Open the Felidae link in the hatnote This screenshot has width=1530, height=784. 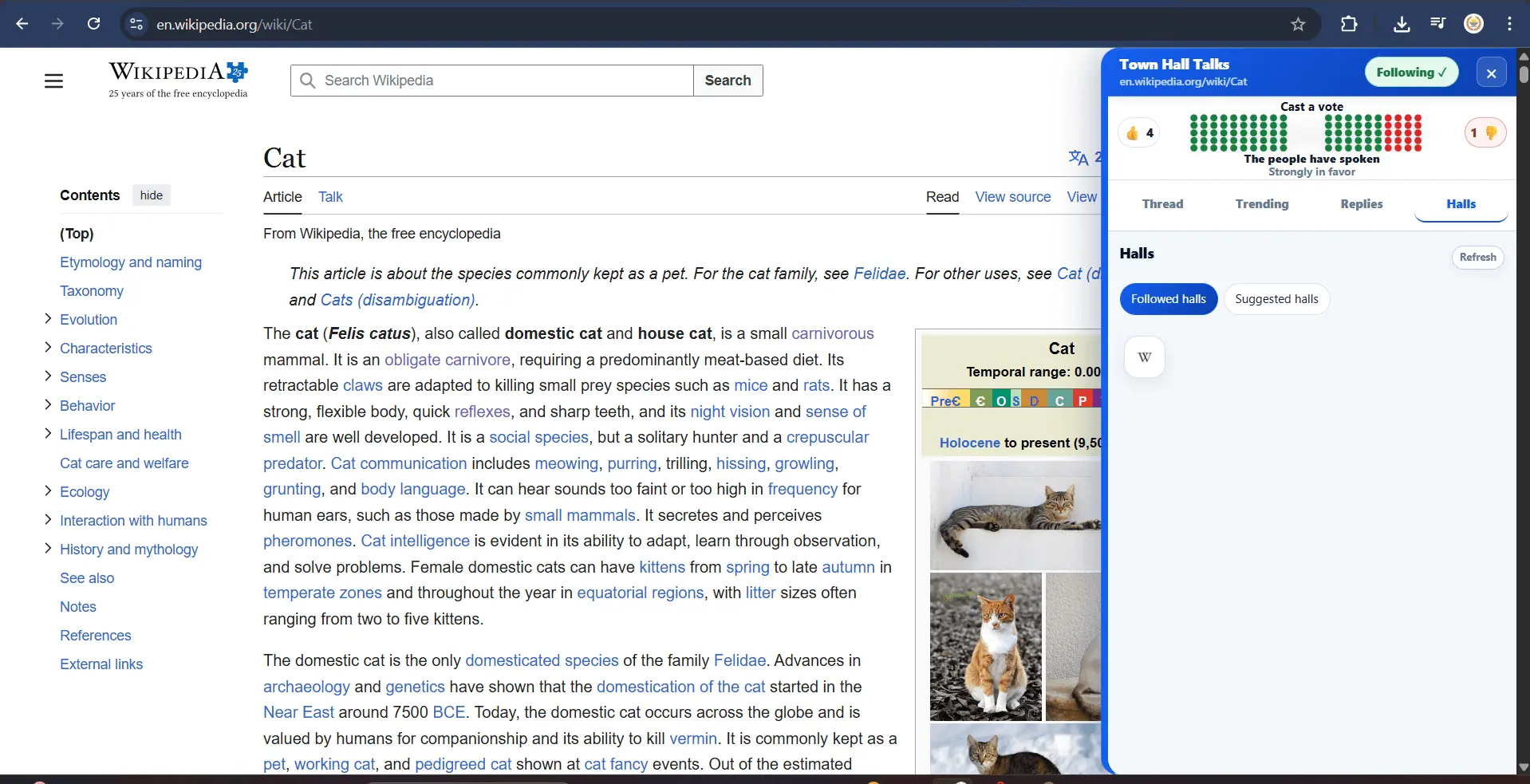tap(880, 274)
